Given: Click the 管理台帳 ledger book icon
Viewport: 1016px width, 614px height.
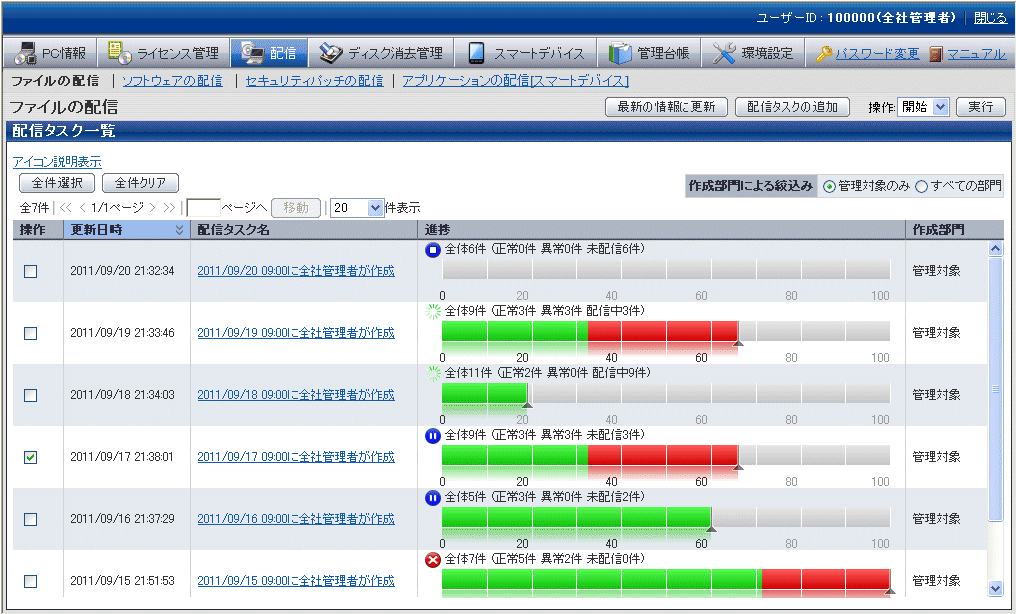Looking at the screenshot, I should pyautogui.click(x=620, y=53).
